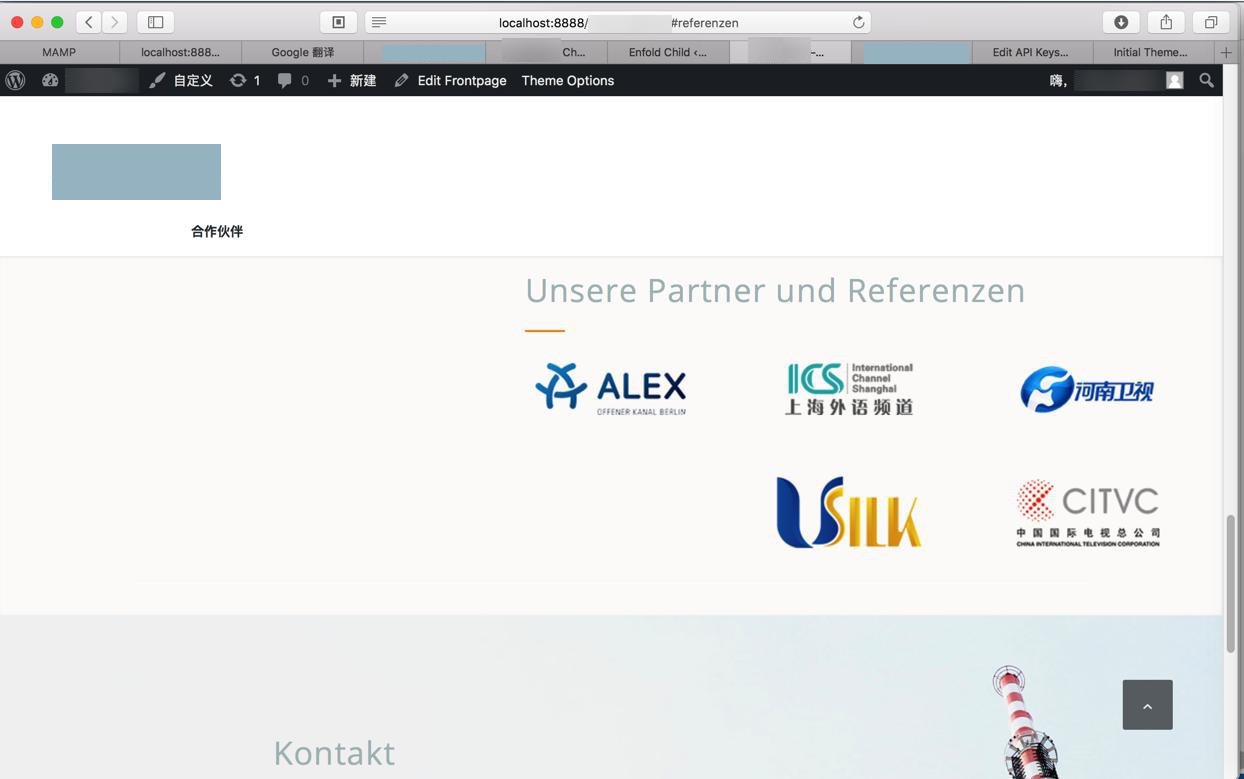This screenshot has width=1244, height=779.
Task: Switch to the MAMP tab
Action: click(x=59, y=52)
